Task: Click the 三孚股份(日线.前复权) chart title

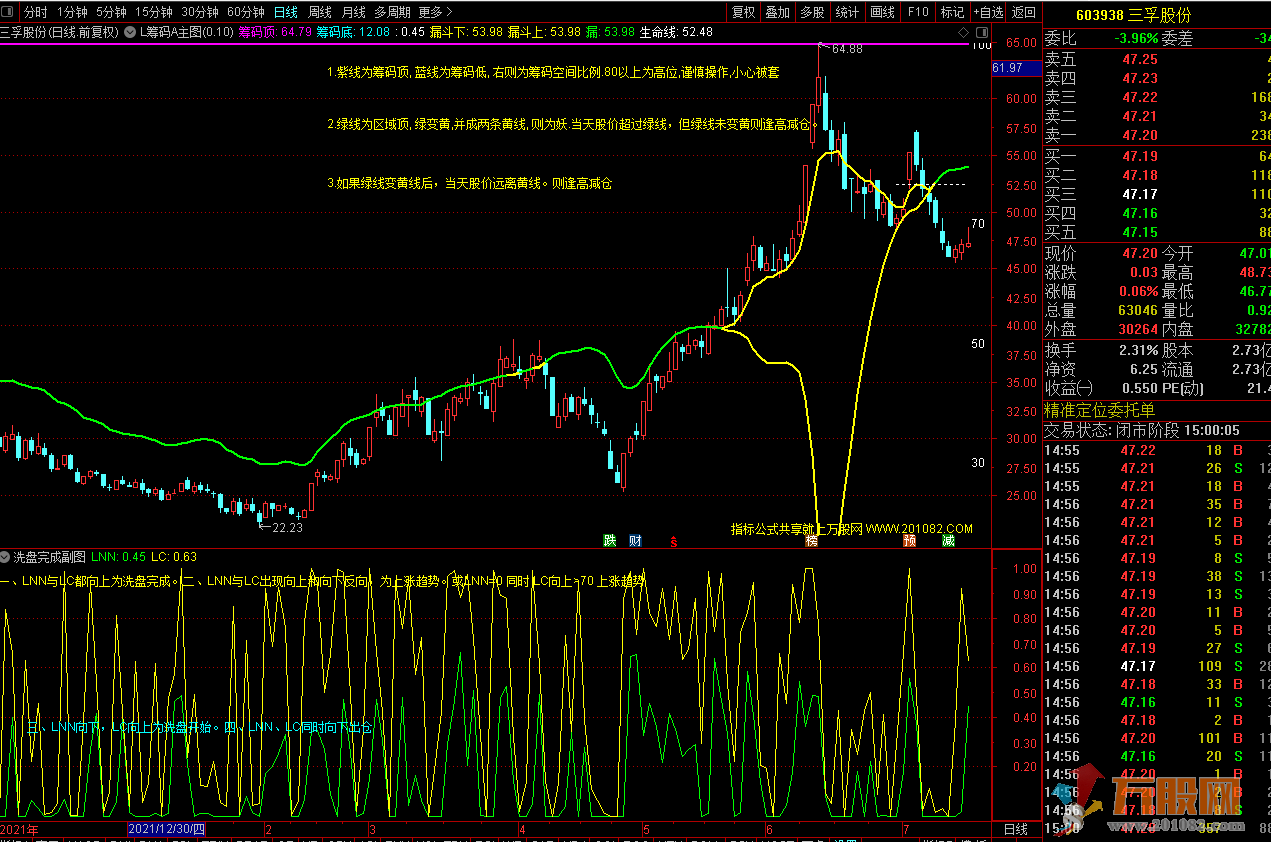Action: tap(59, 32)
